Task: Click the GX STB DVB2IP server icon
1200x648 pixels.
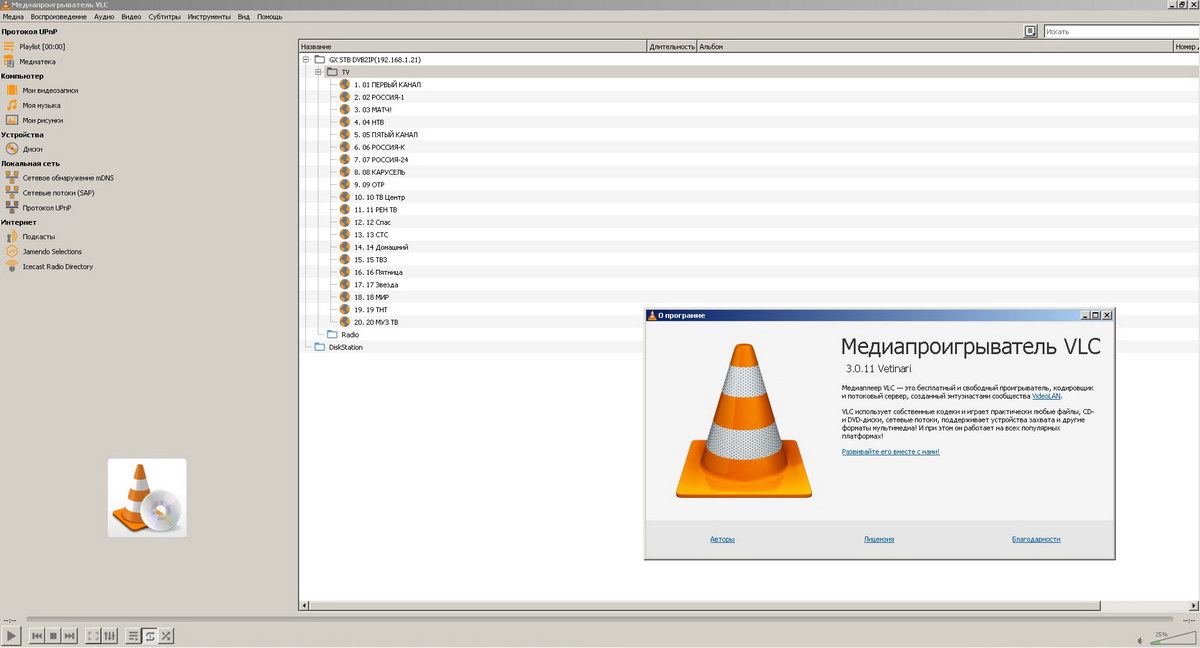Action: [x=320, y=60]
